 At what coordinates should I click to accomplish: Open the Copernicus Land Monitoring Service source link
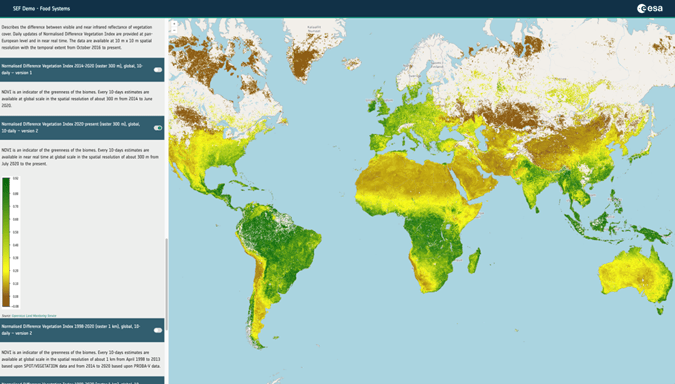(x=34, y=316)
